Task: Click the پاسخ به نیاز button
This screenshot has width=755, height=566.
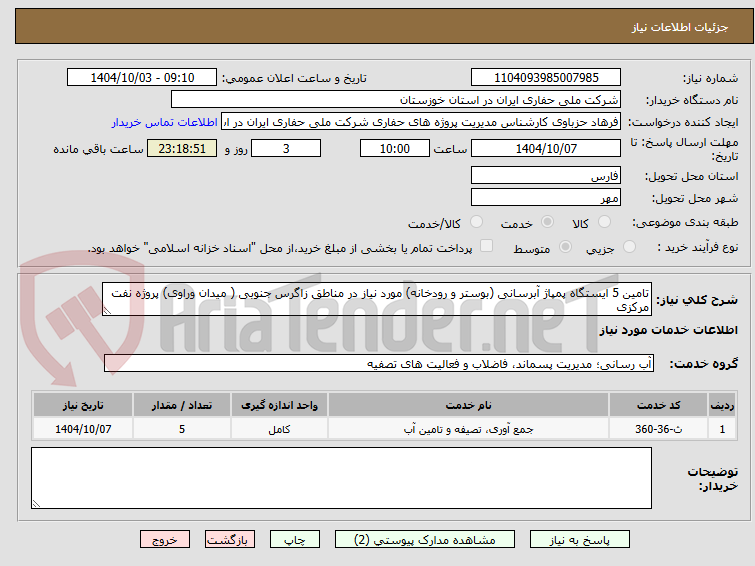Action: [580, 540]
